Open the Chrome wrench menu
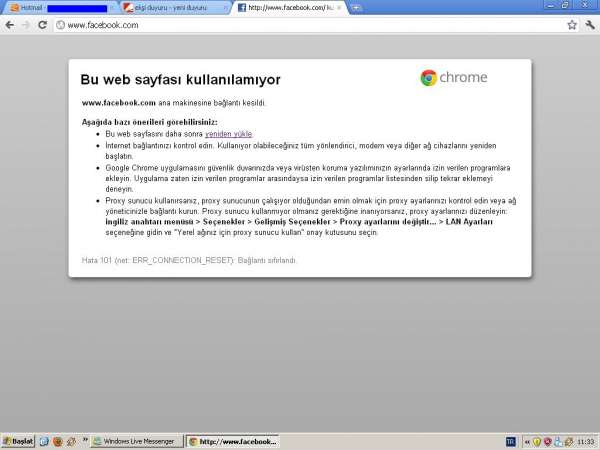The image size is (600, 450). click(x=590, y=25)
